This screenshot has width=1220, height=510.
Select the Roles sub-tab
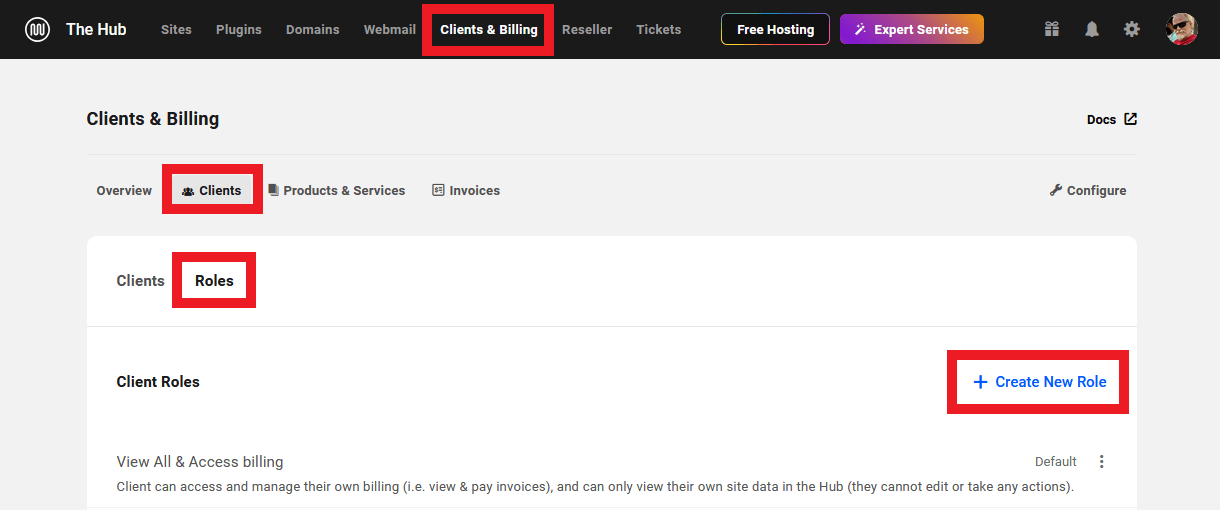(214, 281)
